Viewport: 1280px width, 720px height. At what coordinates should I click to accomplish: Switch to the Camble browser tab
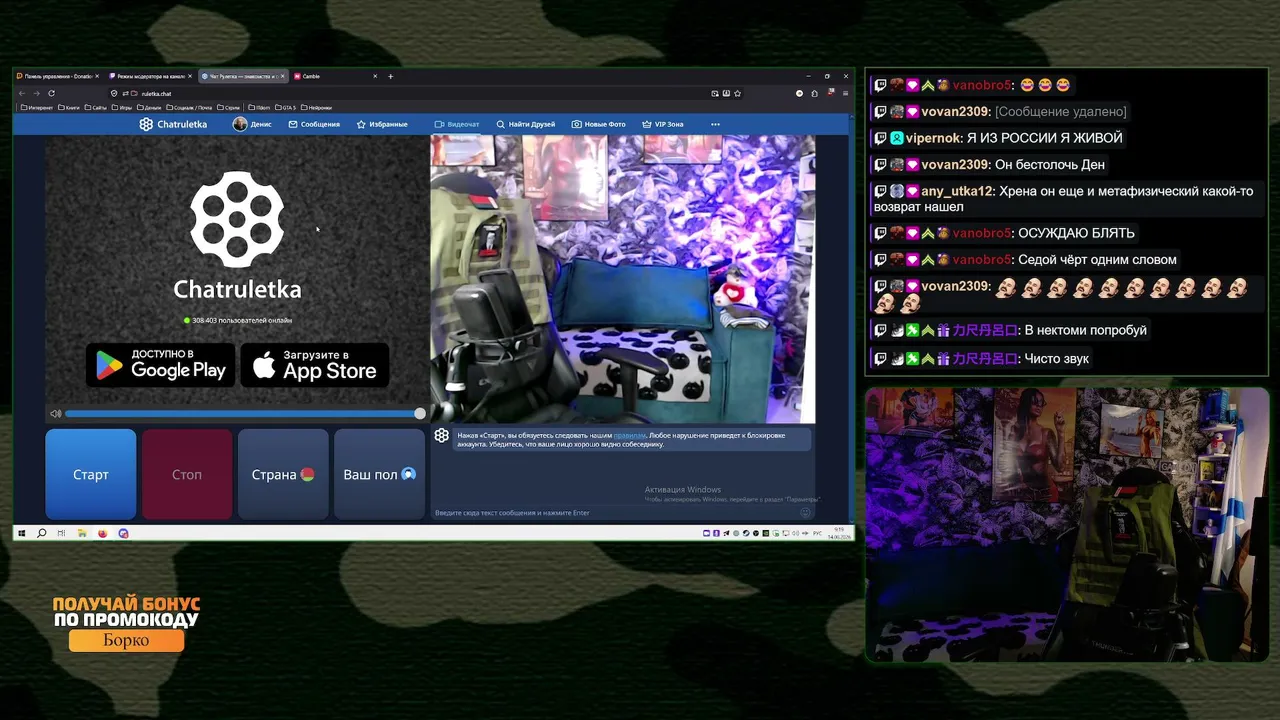(x=335, y=76)
